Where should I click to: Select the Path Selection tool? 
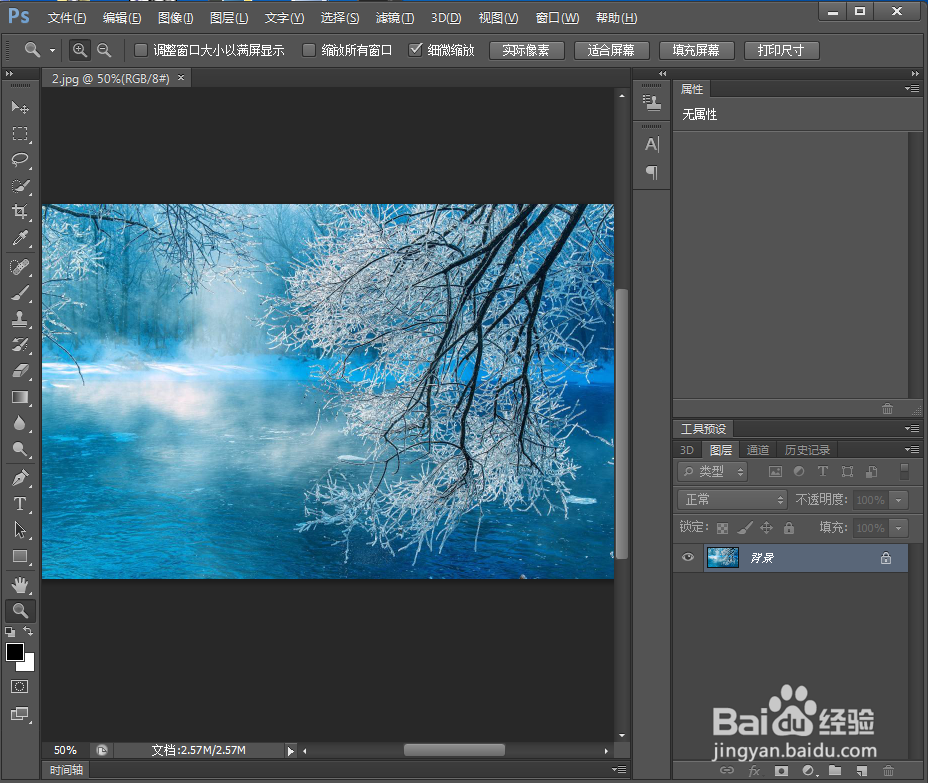(20, 530)
